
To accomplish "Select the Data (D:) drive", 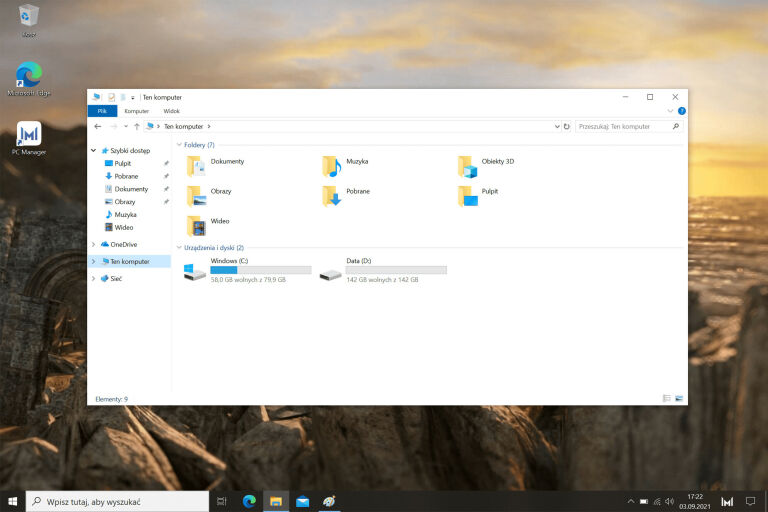I will 383,270.
